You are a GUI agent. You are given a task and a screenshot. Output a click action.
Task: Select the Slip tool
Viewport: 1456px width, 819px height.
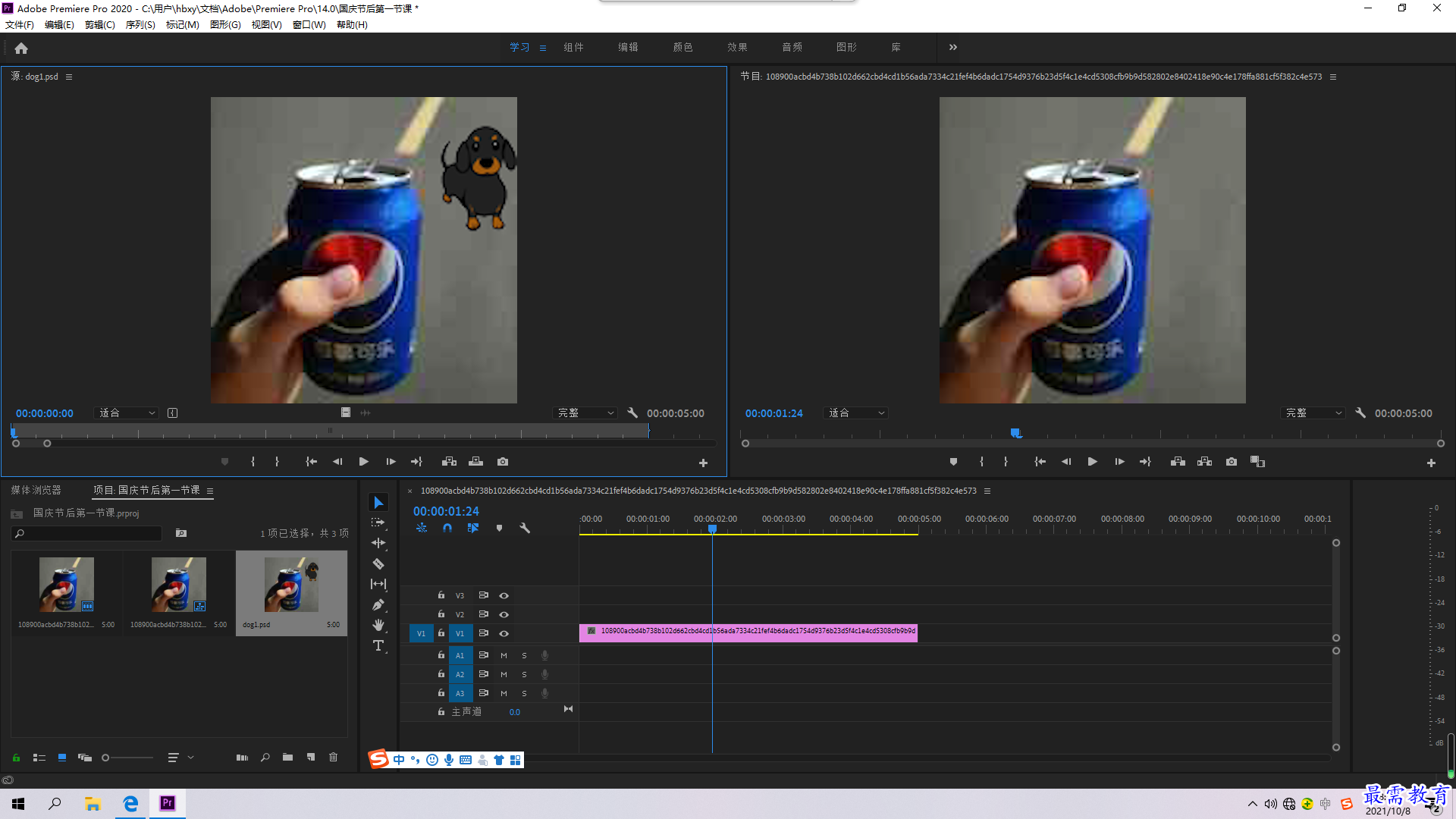click(x=378, y=584)
